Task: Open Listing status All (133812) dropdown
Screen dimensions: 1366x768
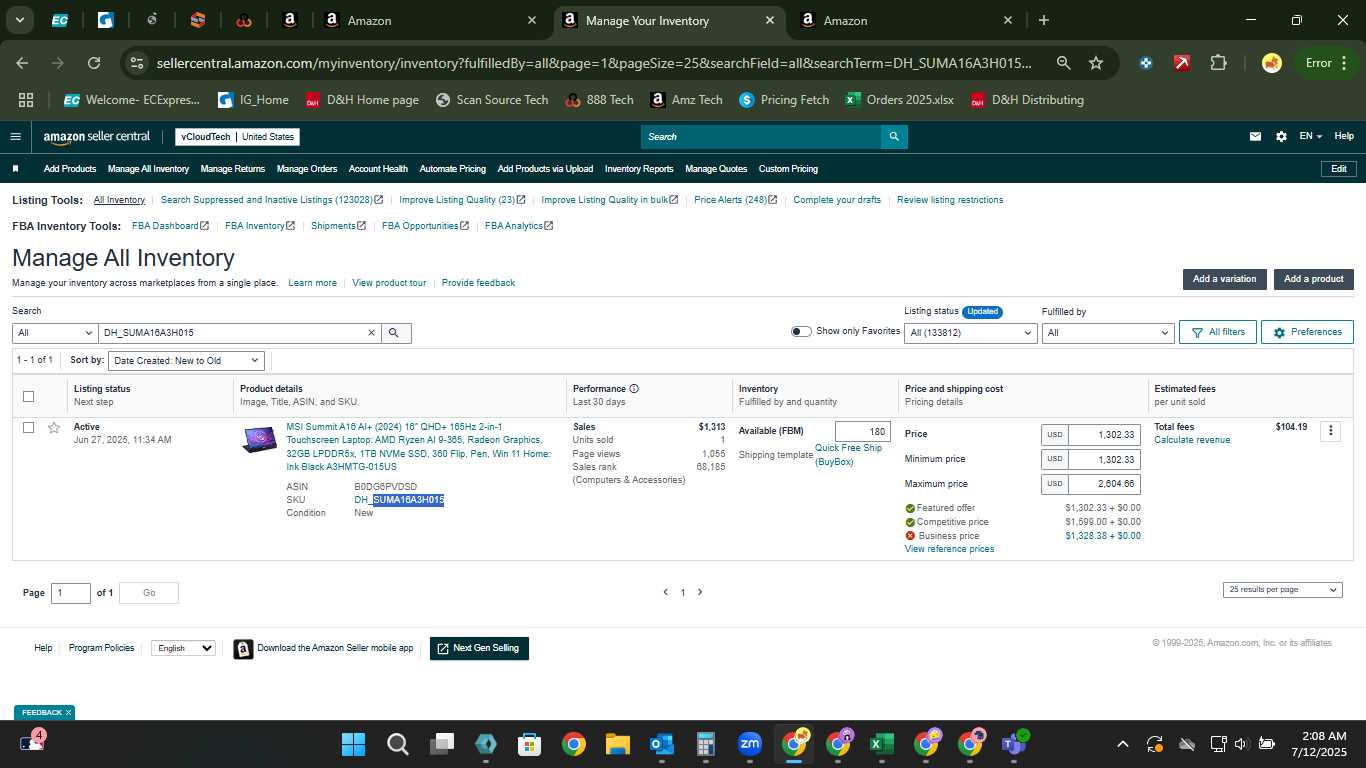Action: click(x=970, y=333)
